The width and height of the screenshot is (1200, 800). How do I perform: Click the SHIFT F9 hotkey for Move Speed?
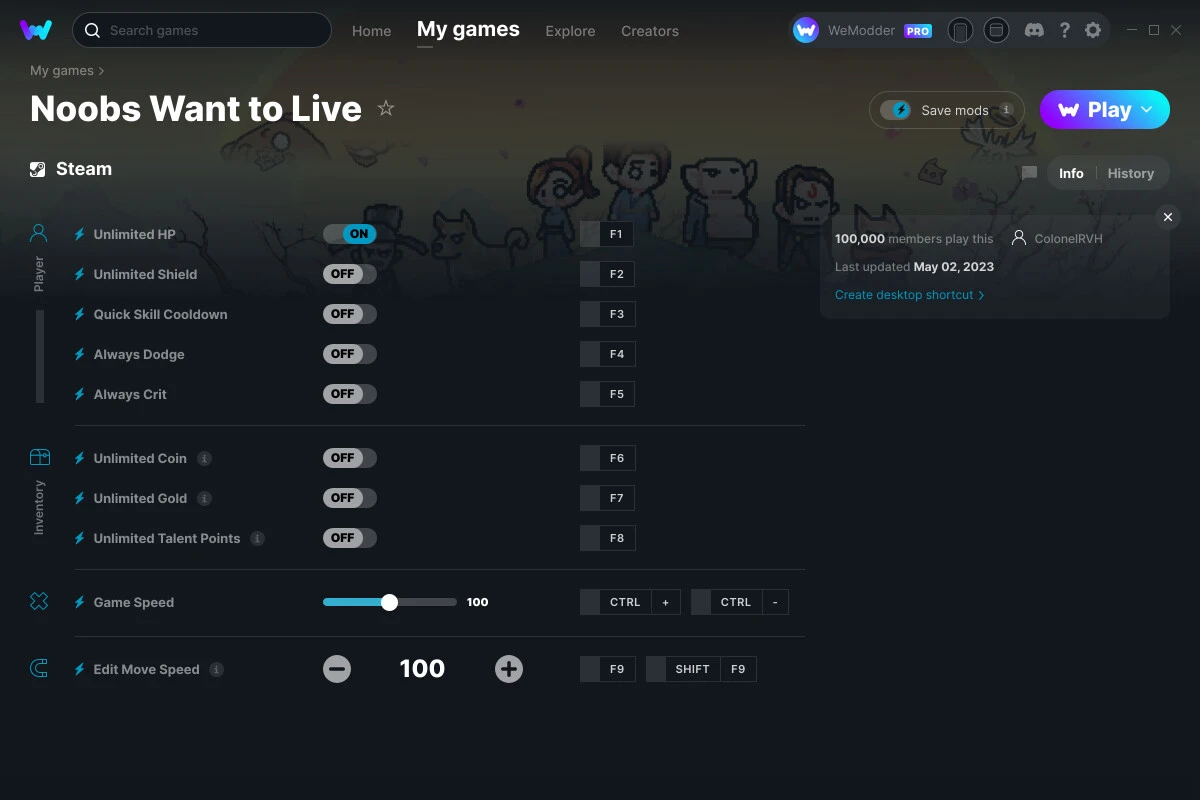tap(701, 669)
